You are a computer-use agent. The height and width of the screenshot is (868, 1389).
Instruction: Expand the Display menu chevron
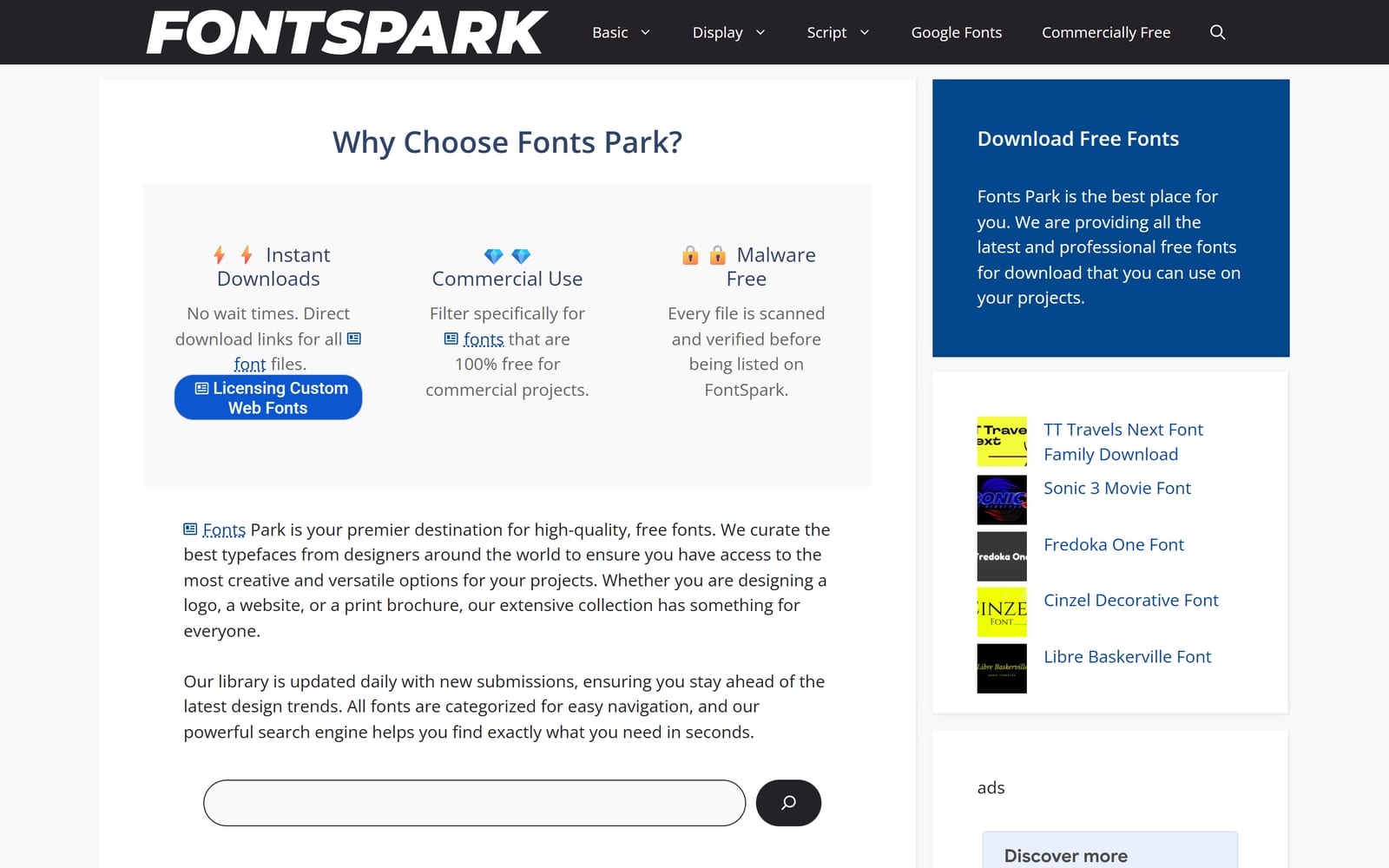[x=760, y=32]
